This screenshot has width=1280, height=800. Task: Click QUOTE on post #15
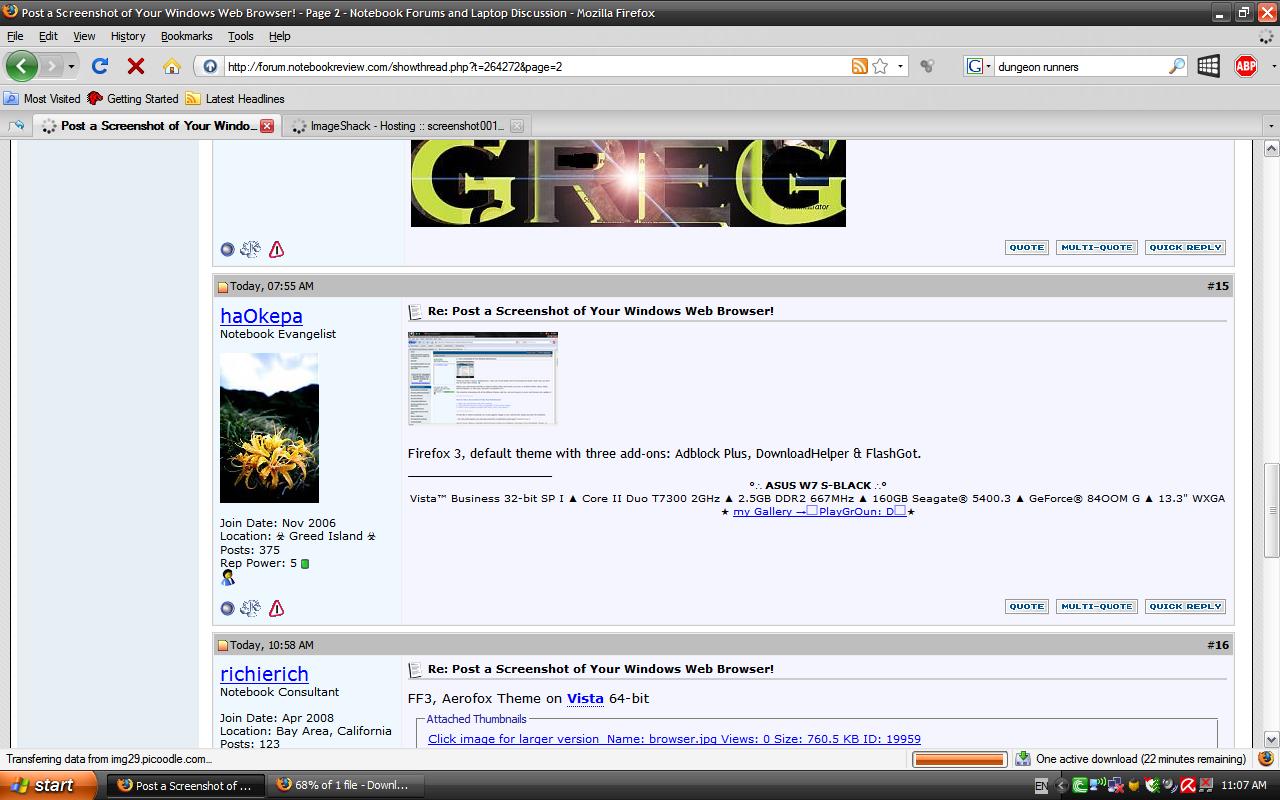tap(1026, 606)
